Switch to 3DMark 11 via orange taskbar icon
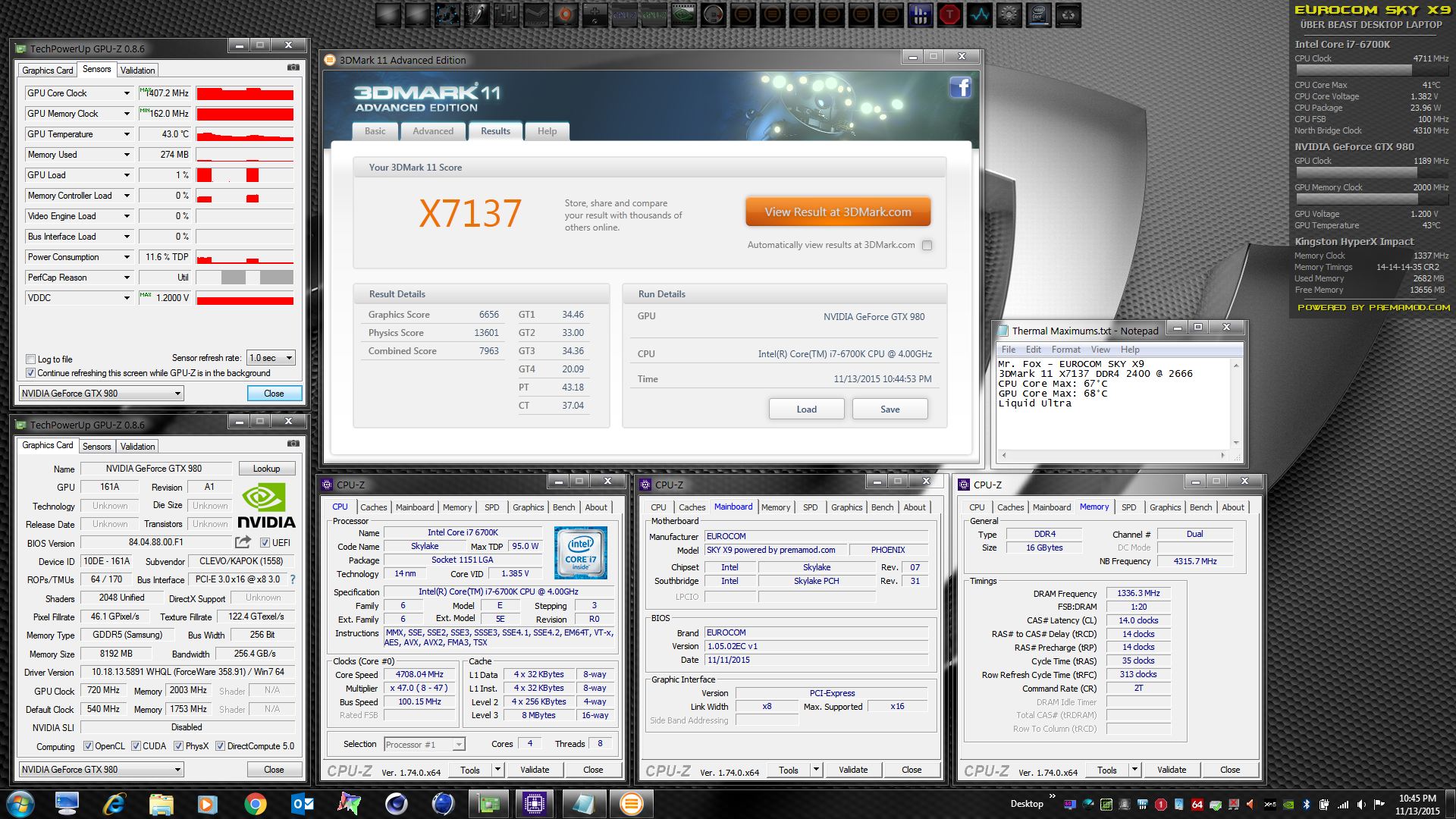Viewport: 1456px width, 819px height. [631, 804]
